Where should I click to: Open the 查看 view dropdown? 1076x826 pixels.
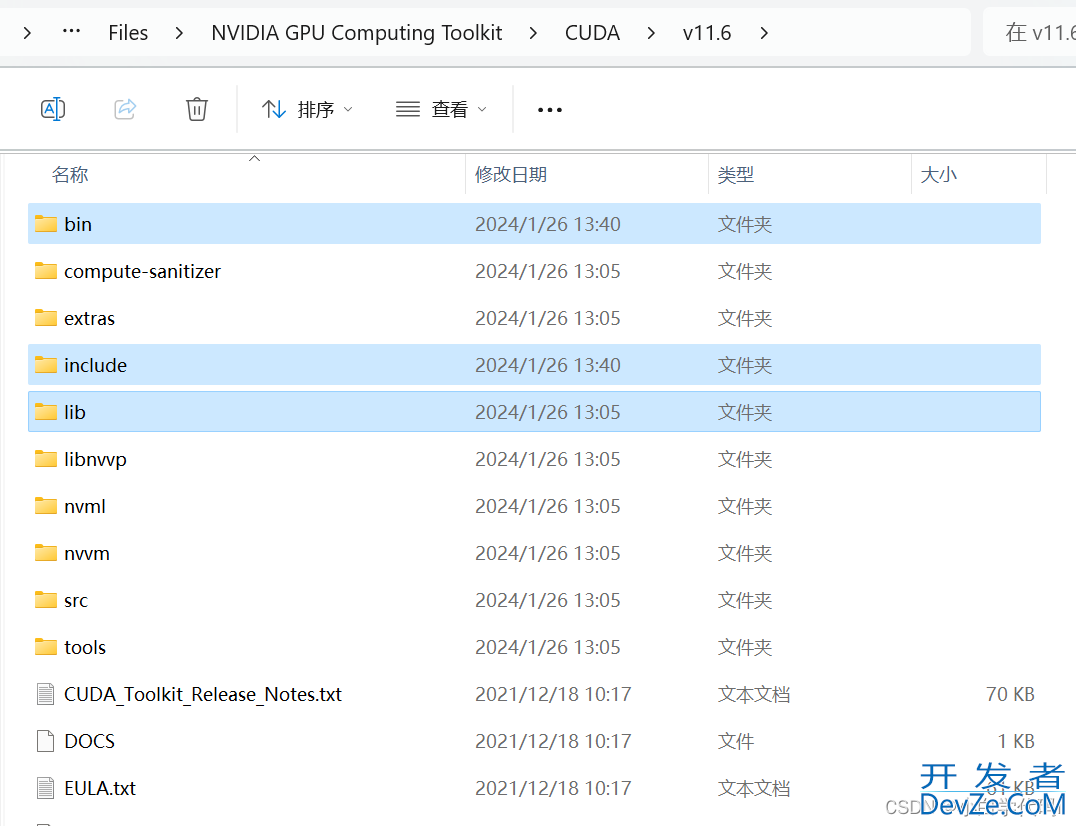[x=441, y=109]
